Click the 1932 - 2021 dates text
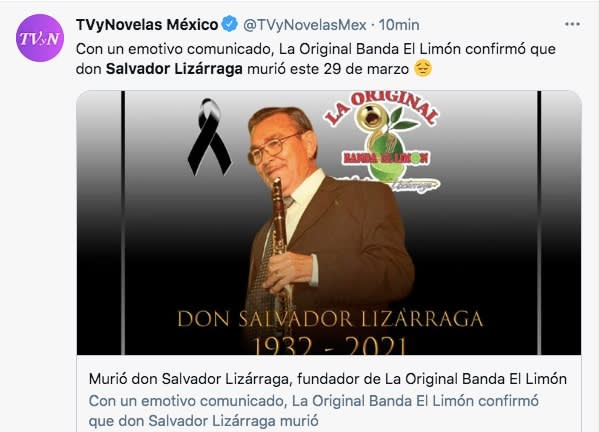 tap(329, 346)
